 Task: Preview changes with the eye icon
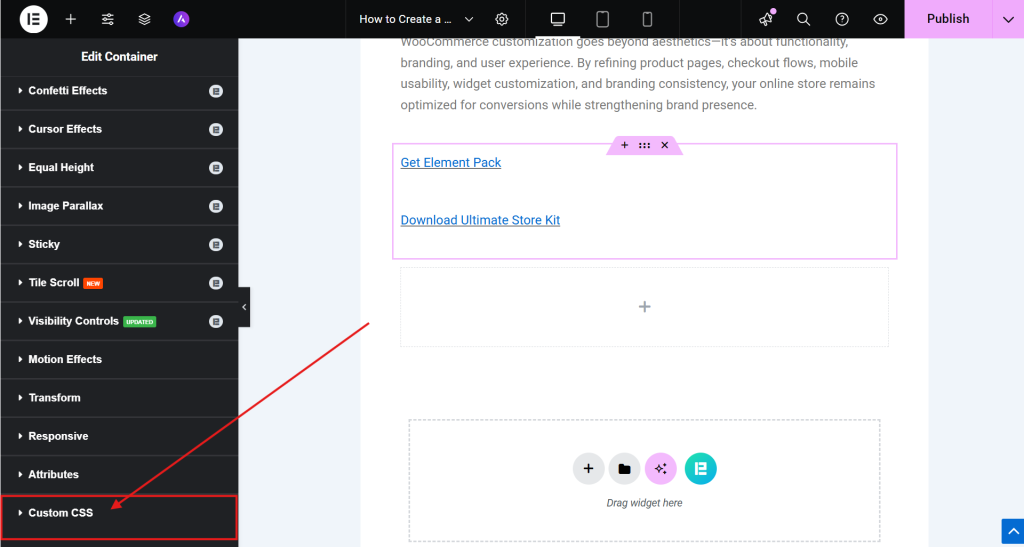click(880, 19)
